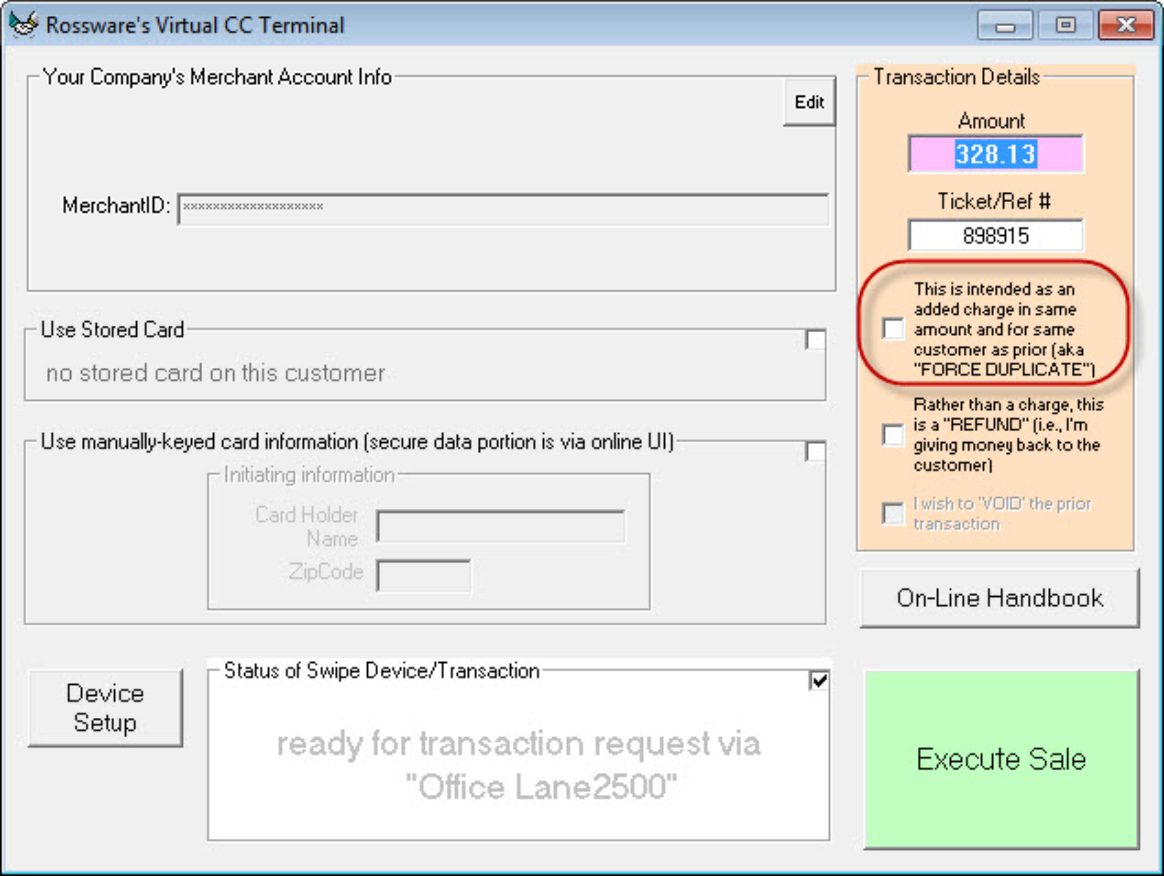Click the 'Initiating information' group label

pos(309,474)
